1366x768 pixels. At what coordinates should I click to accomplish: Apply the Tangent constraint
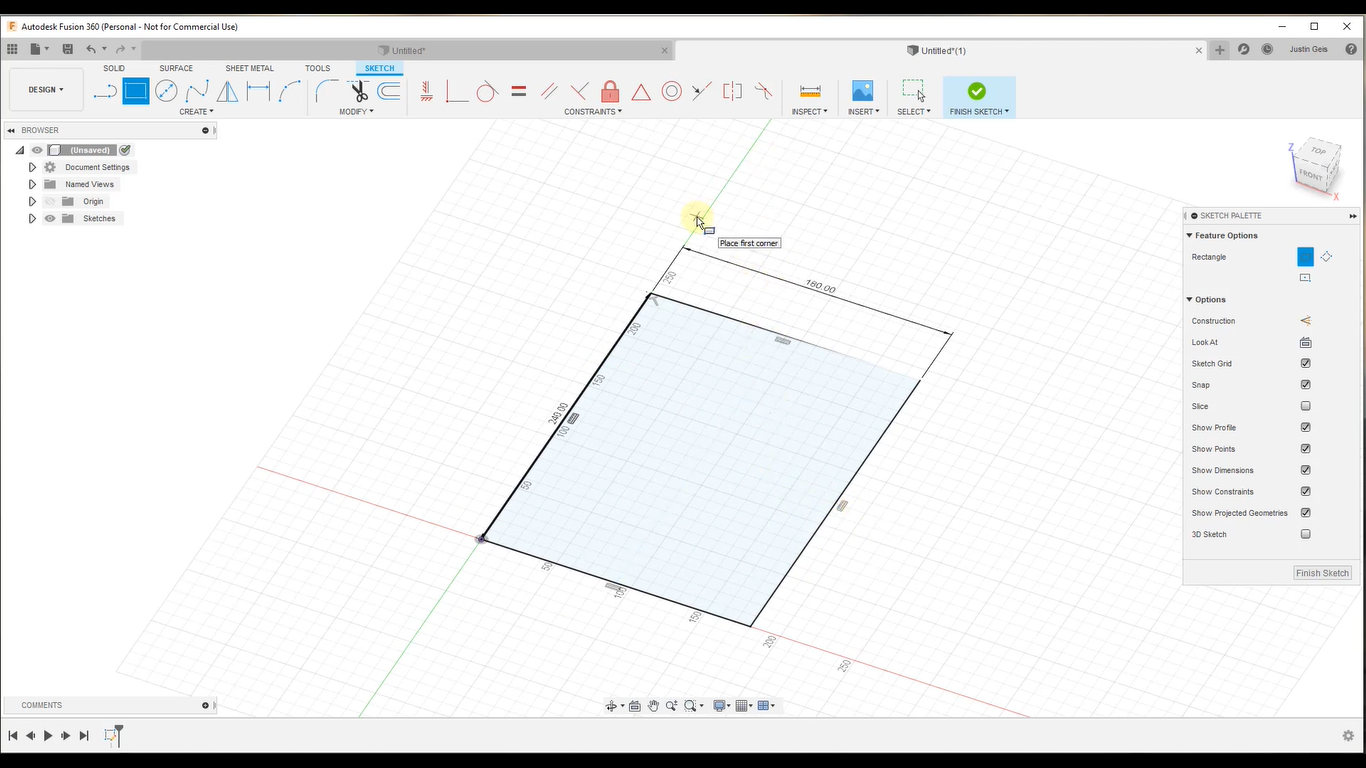tap(487, 92)
